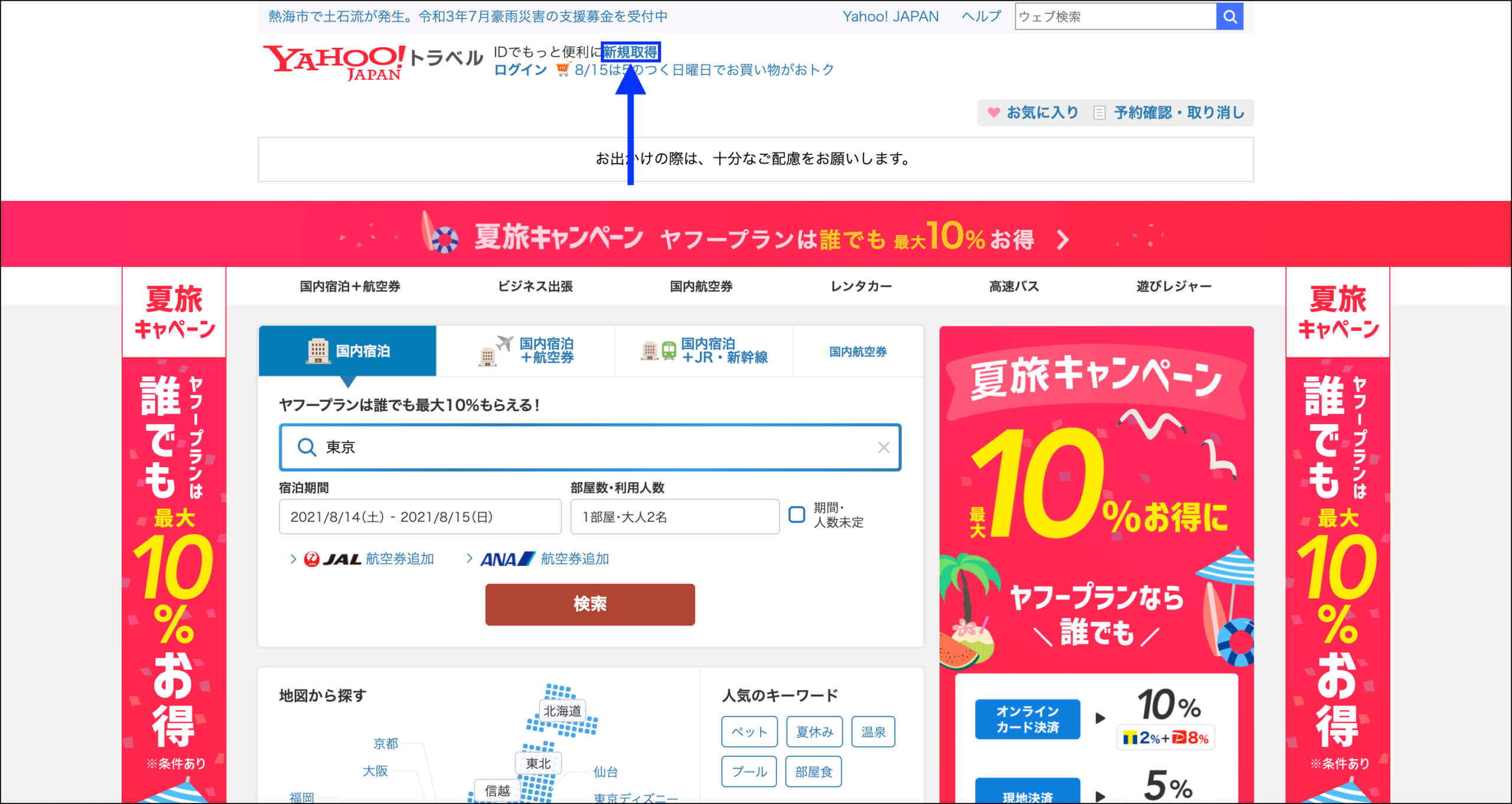Image resolution: width=1512 pixels, height=804 pixels.
Task: Click the オンラインカード決済 badge
Action: [x=1028, y=719]
